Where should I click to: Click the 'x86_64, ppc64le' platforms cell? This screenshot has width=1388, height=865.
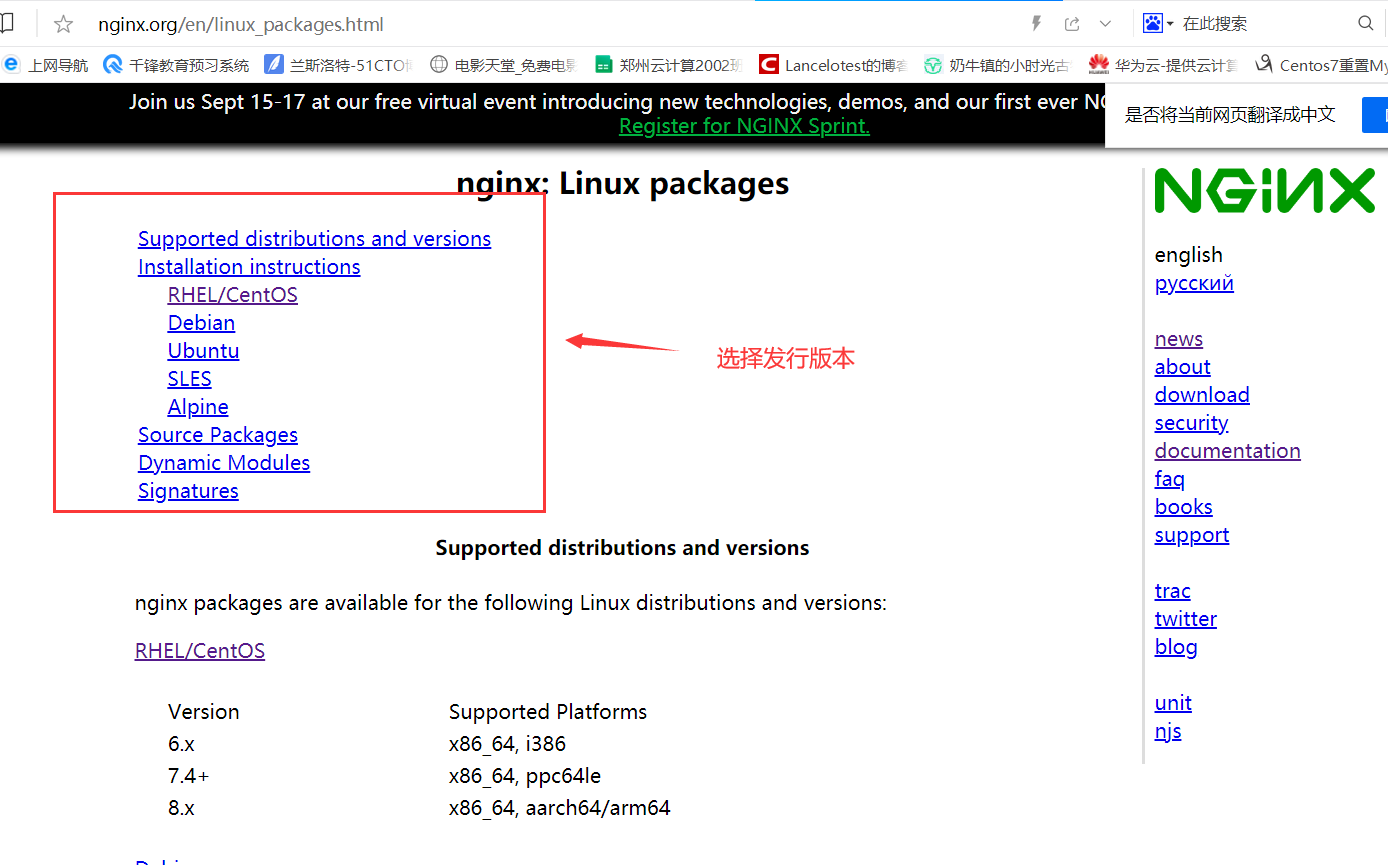pos(525,776)
